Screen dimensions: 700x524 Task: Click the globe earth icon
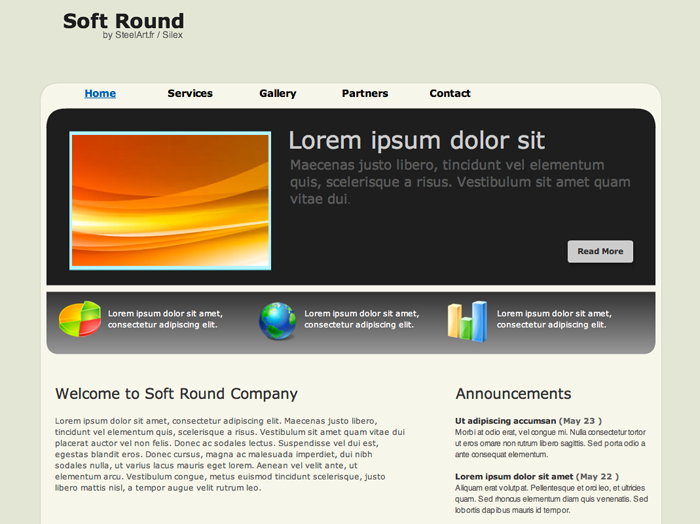pos(277,321)
